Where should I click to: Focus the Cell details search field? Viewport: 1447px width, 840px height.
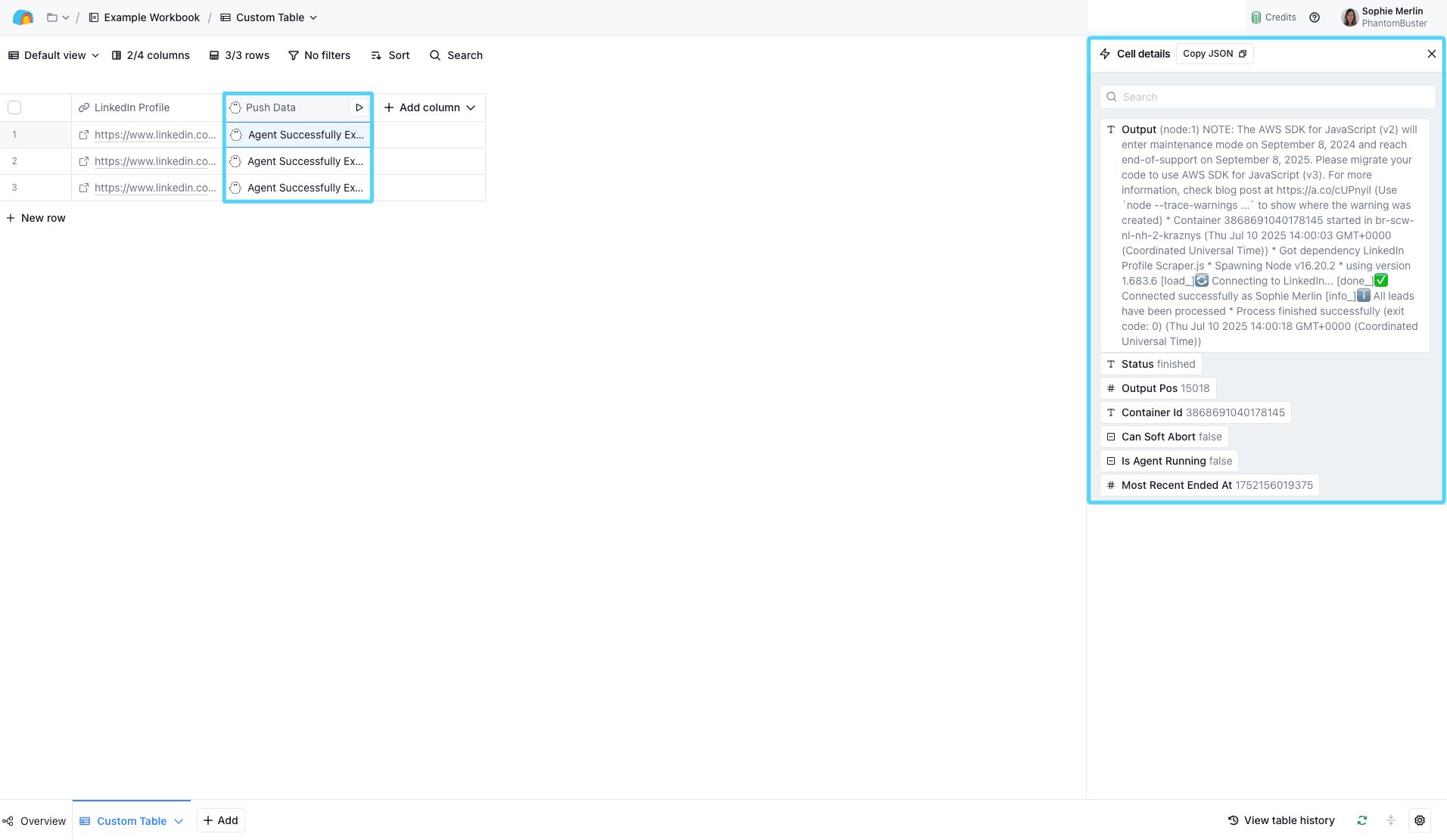point(1268,97)
